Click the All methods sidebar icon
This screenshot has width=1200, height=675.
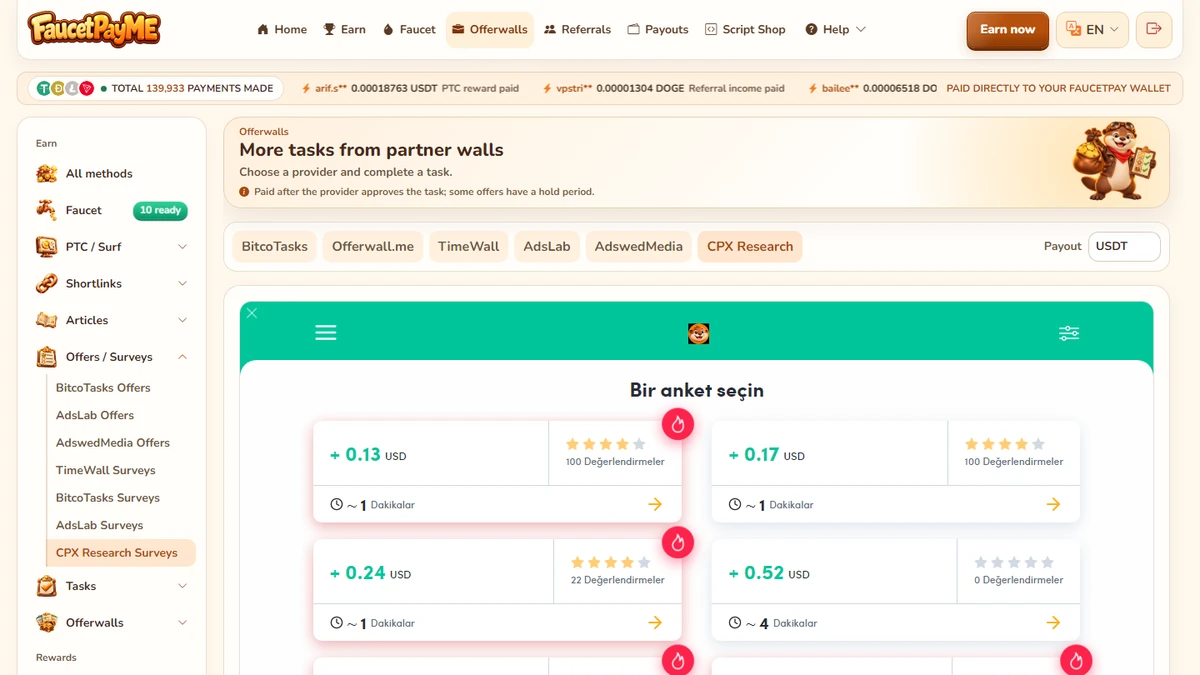(x=46, y=174)
